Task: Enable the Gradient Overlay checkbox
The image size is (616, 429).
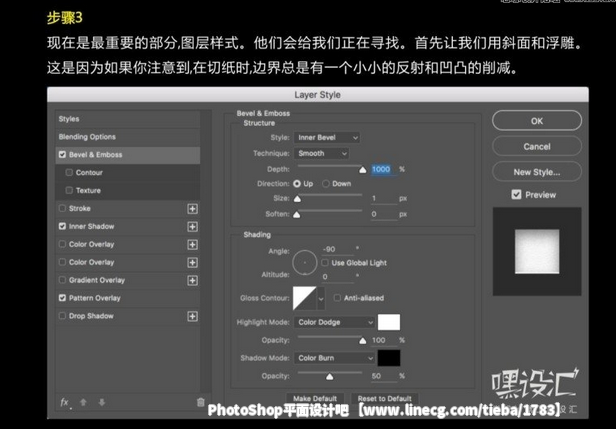Action: (62, 280)
